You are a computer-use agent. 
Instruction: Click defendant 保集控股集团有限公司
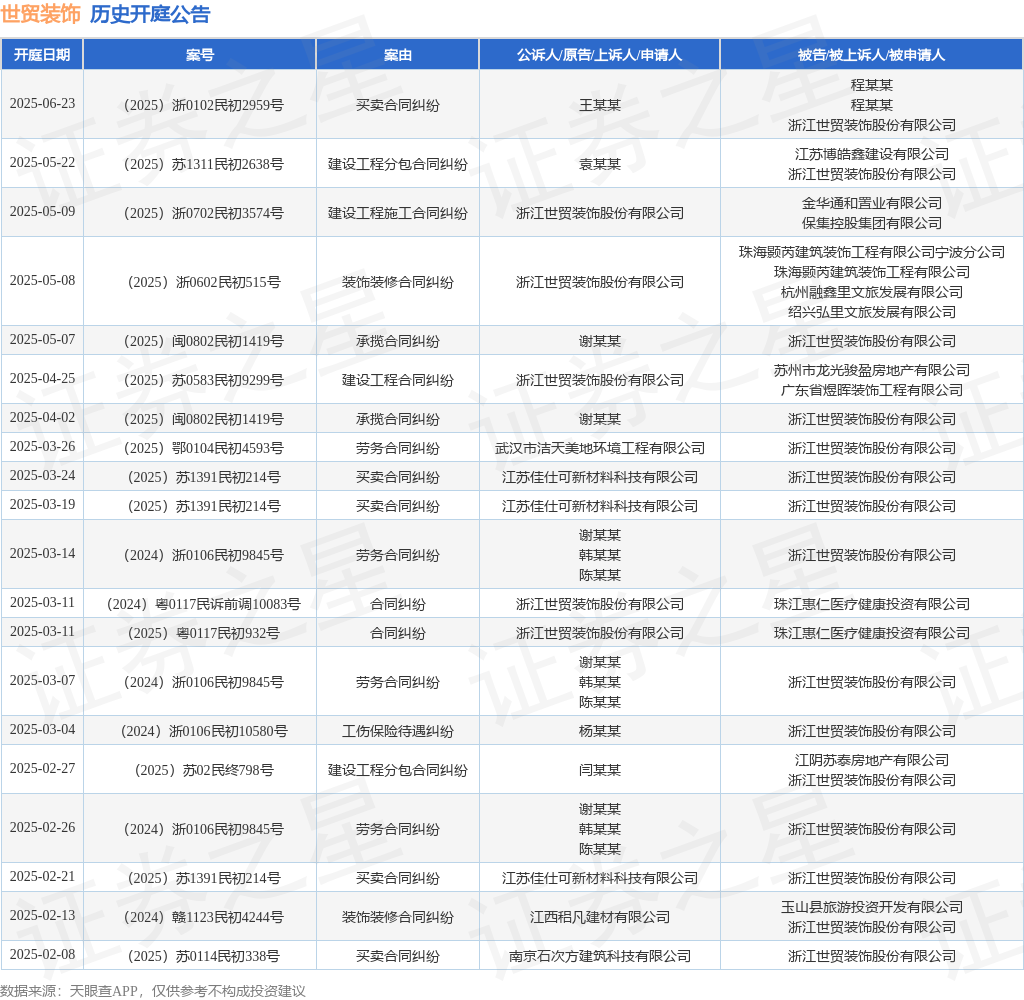click(x=871, y=223)
